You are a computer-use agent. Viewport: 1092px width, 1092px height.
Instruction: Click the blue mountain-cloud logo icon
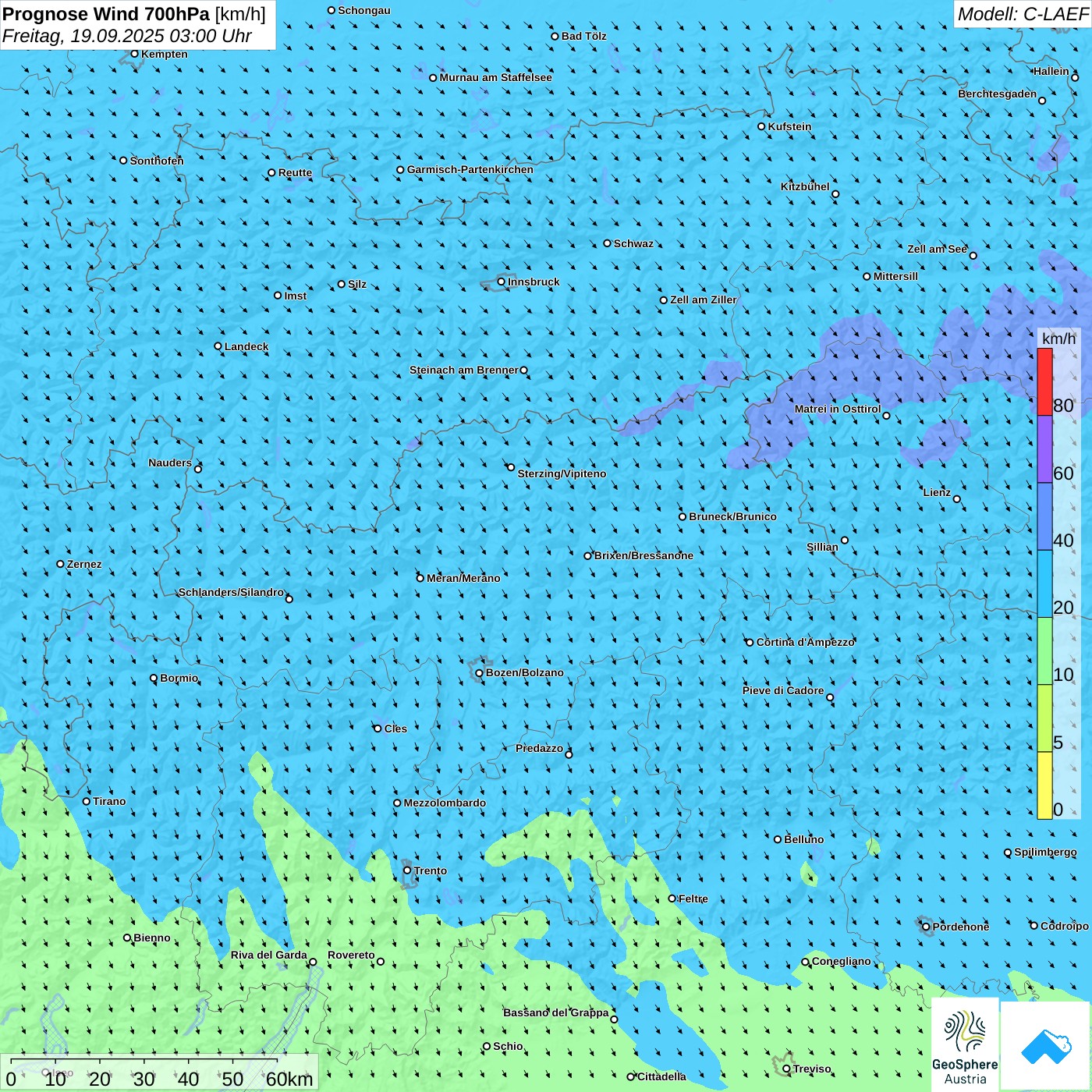1045,1046
